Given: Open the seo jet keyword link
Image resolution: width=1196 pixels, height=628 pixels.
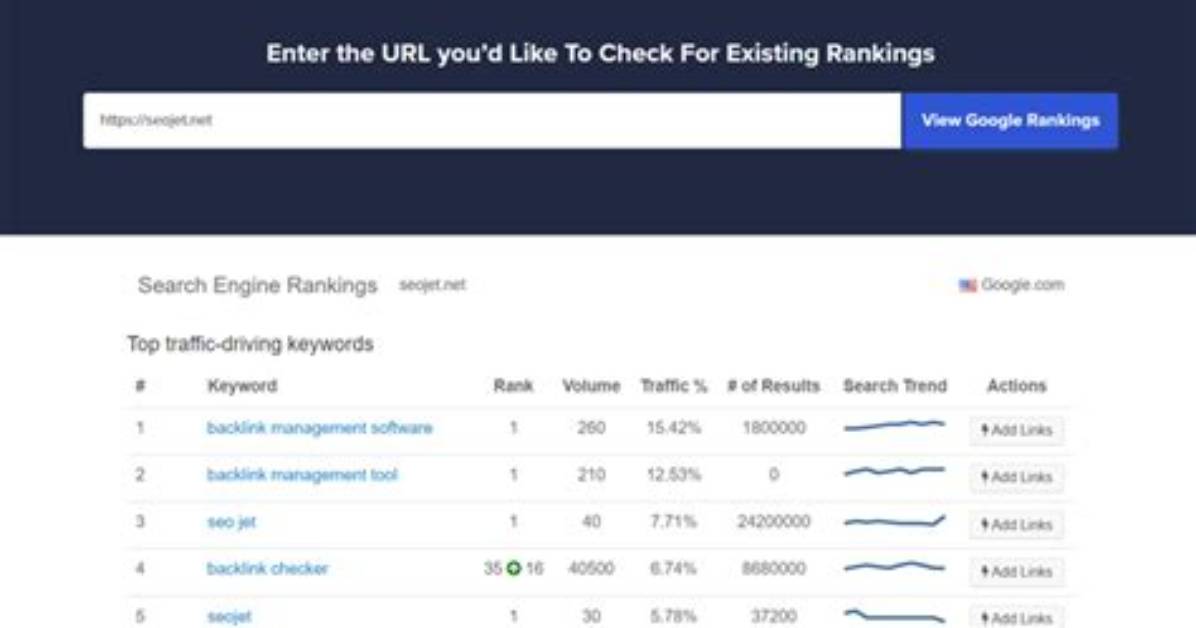Looking at the screenshot, I should tap(231, 522).
